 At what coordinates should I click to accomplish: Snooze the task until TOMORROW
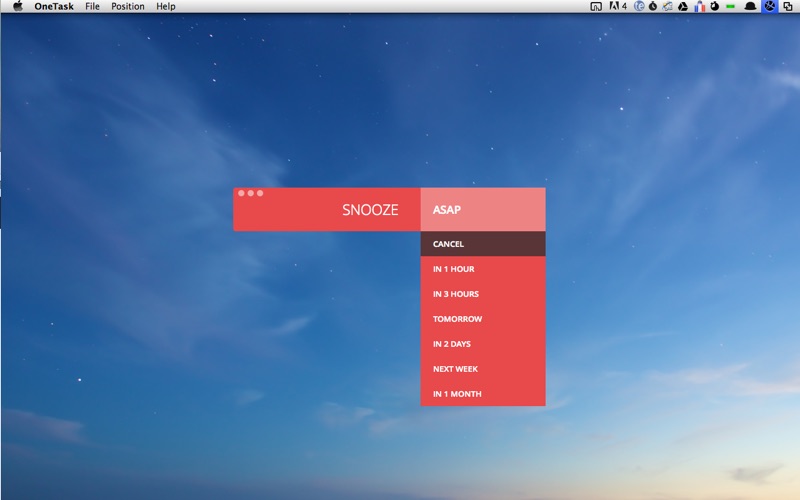(x=483, y=319)
